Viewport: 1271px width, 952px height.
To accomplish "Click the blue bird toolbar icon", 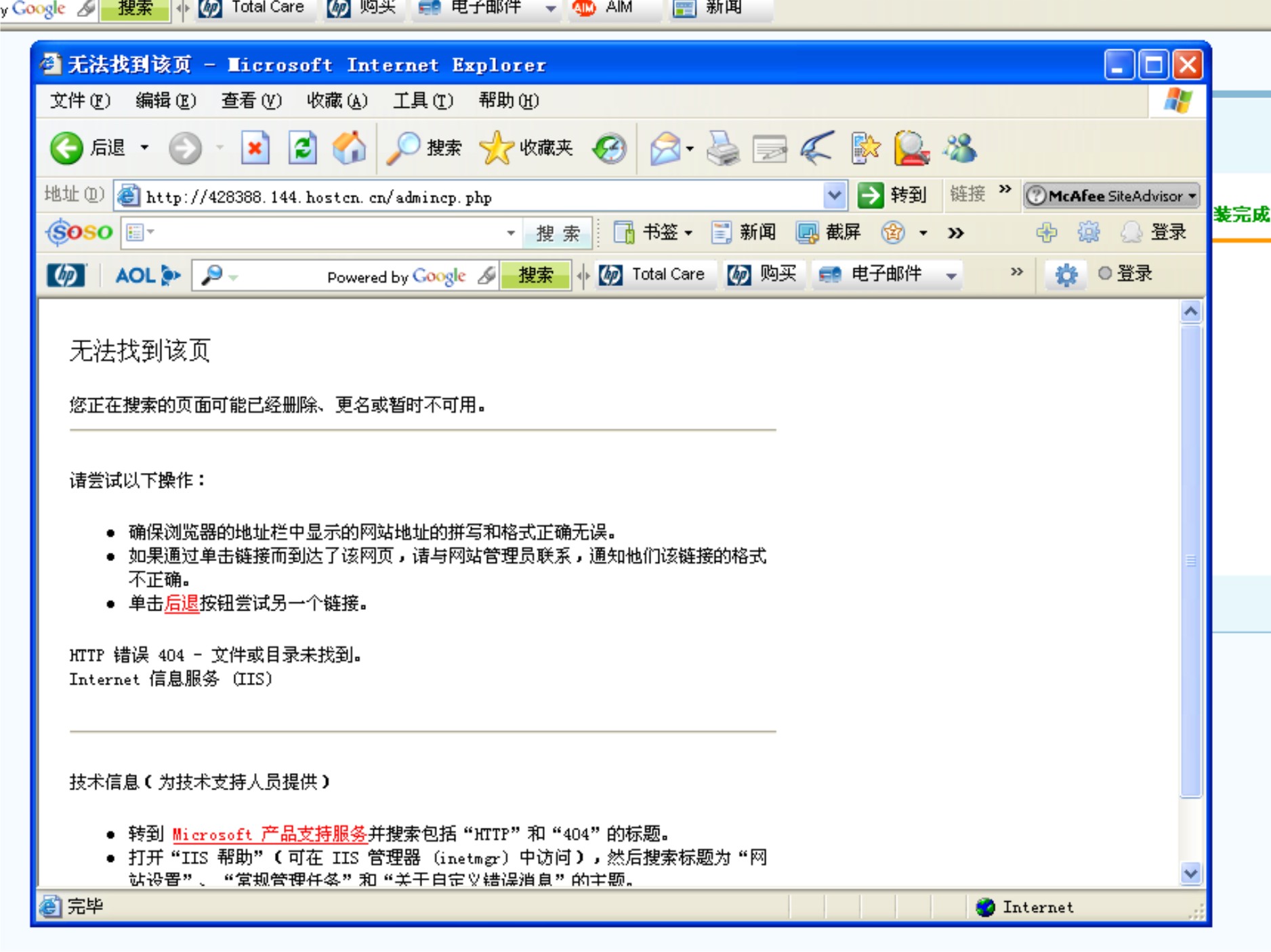I will coord(817,148).
